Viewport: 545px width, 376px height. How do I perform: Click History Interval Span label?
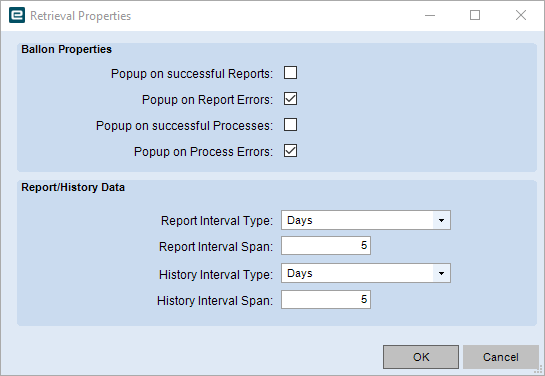pyautogui.click(x=215, y=301)
